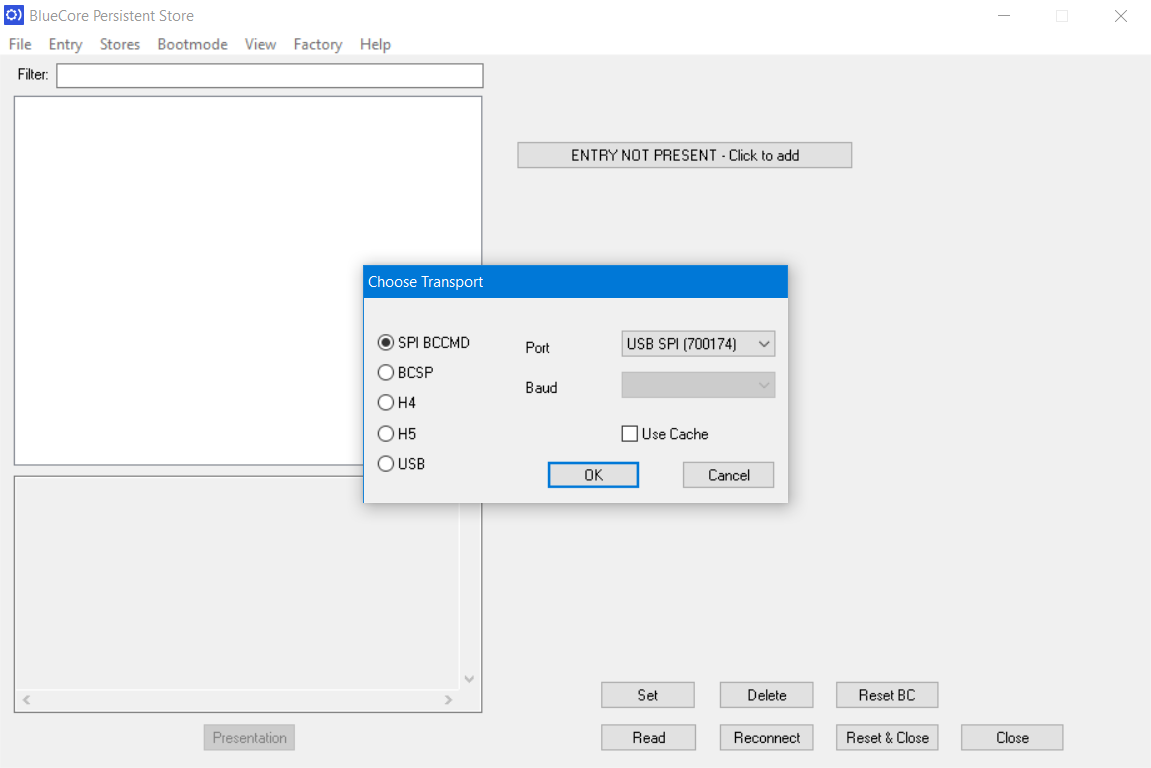Select the USB transport radio button
1151x768 pixels.
(x=386, y=463)
